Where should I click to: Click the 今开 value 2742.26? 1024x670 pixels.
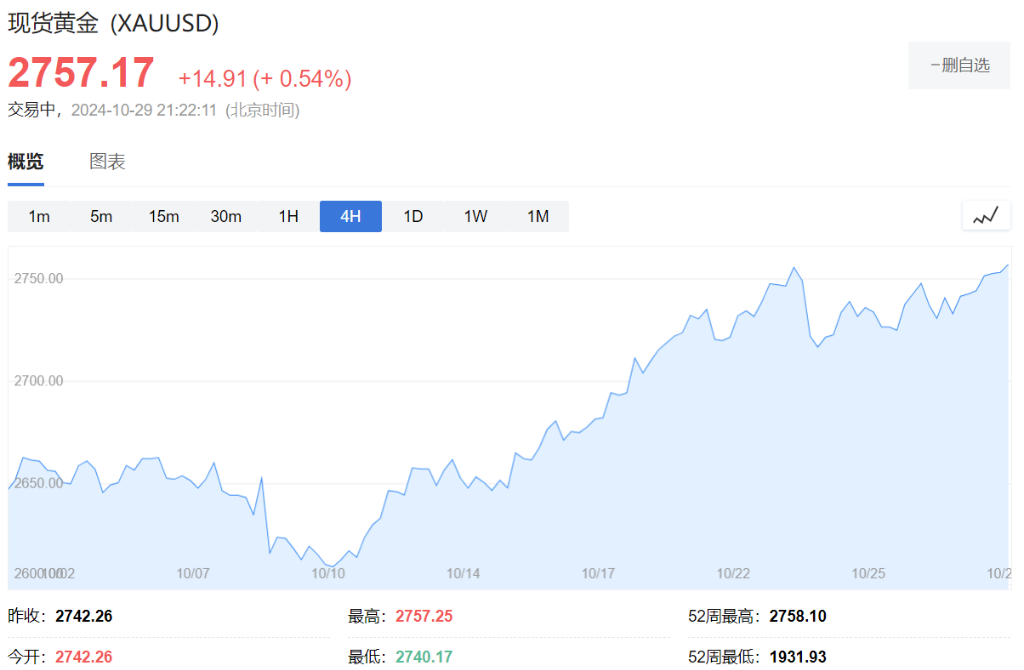[84, 657]
